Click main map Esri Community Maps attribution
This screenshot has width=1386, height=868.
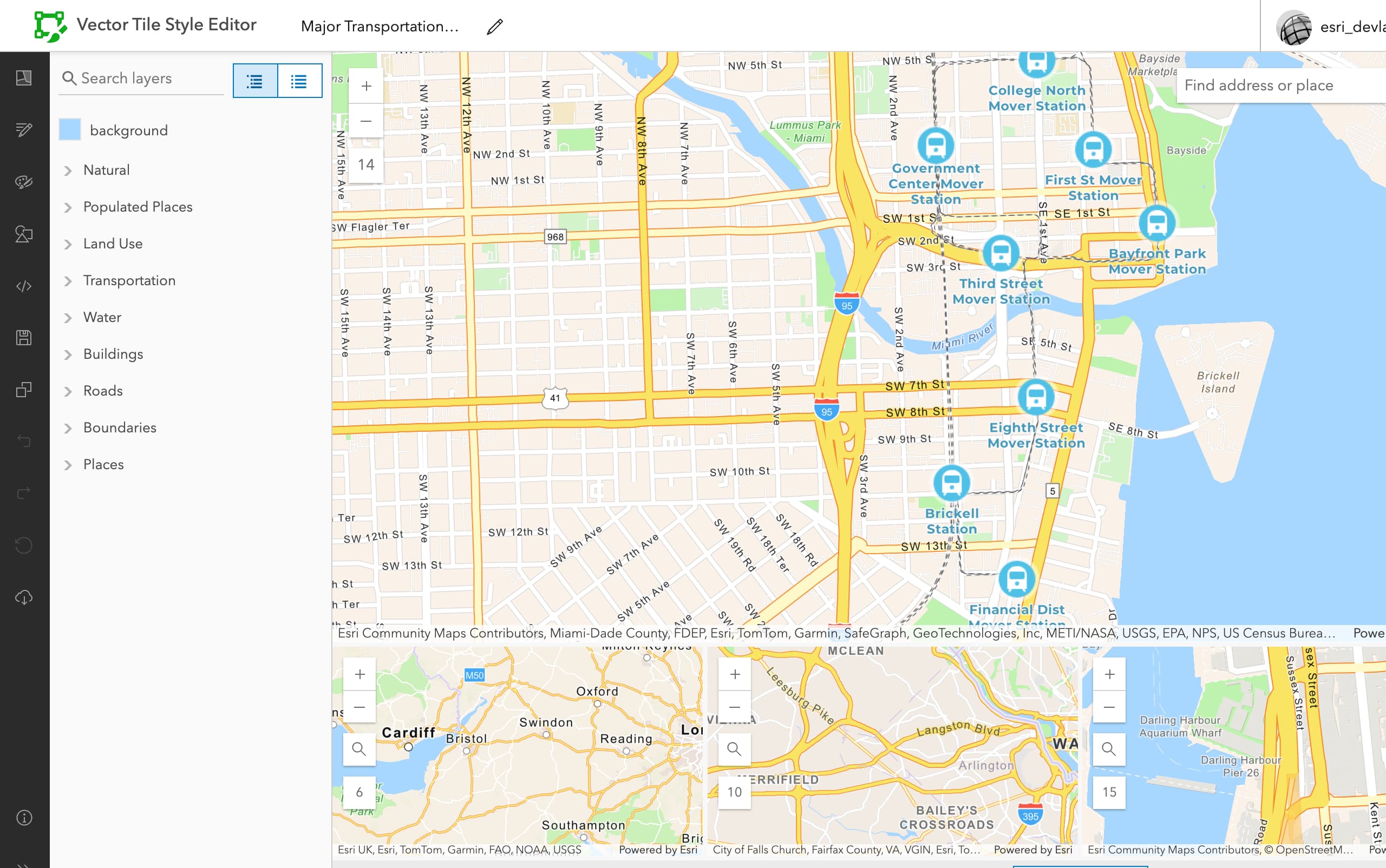[x=836, y=633]
